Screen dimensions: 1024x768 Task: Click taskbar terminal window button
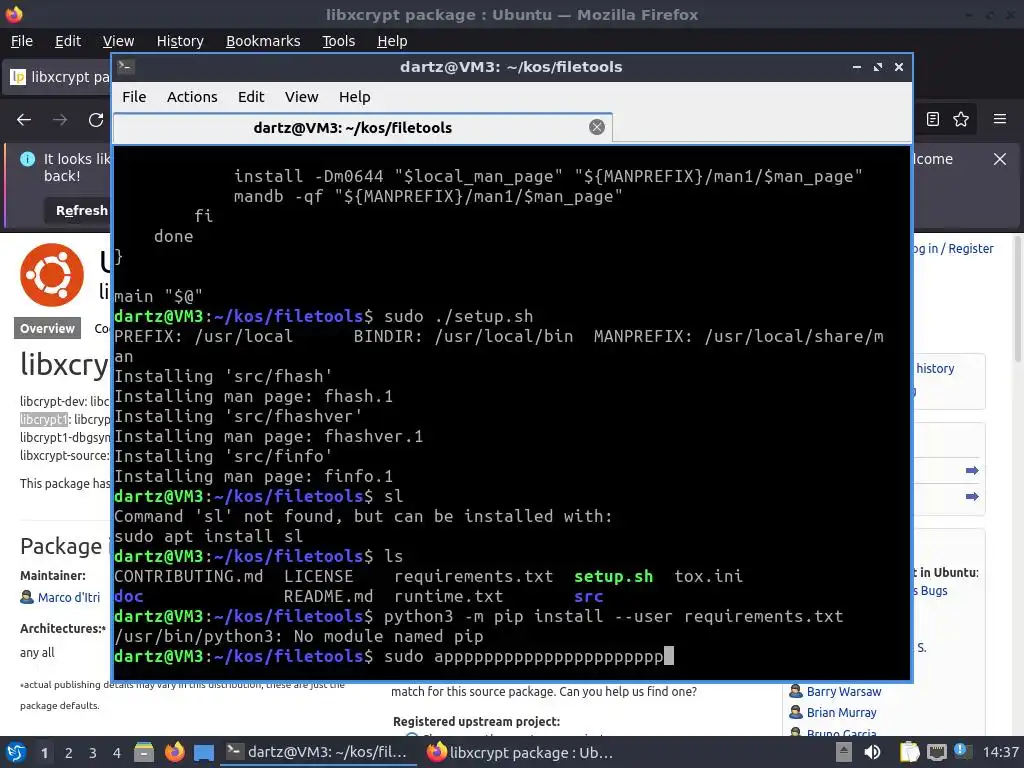coord(317,752)
